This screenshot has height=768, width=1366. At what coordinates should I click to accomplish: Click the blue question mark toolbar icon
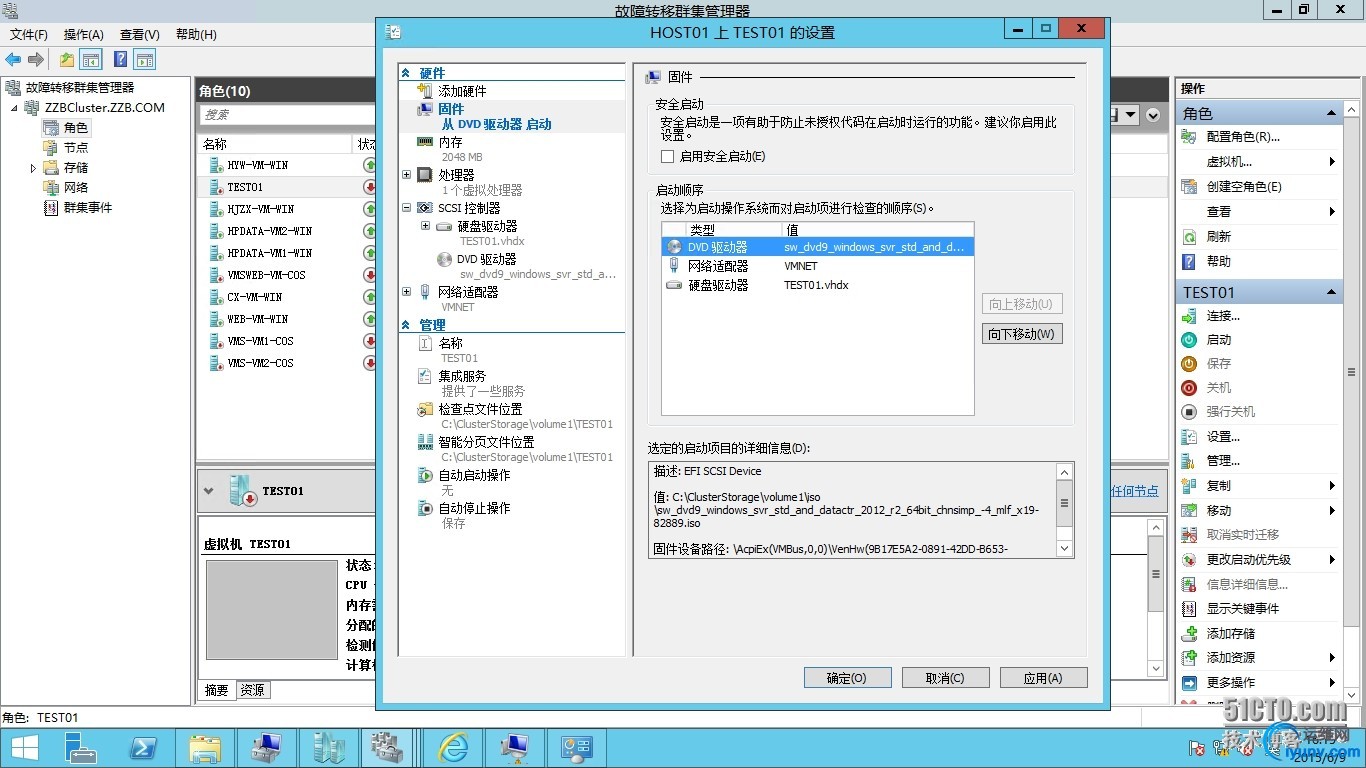pyautogui.click(x=120, y=60)
